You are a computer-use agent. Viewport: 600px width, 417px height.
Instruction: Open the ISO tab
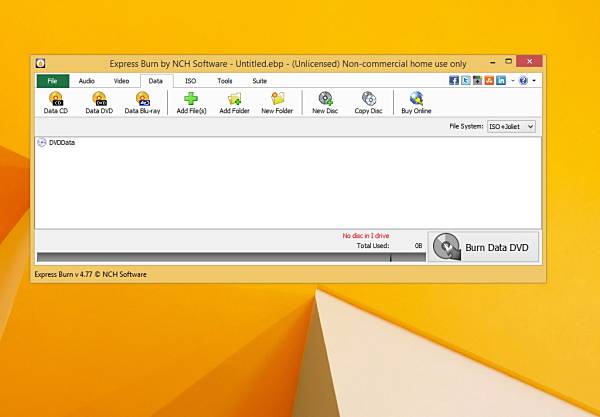[x=191, y=81]
